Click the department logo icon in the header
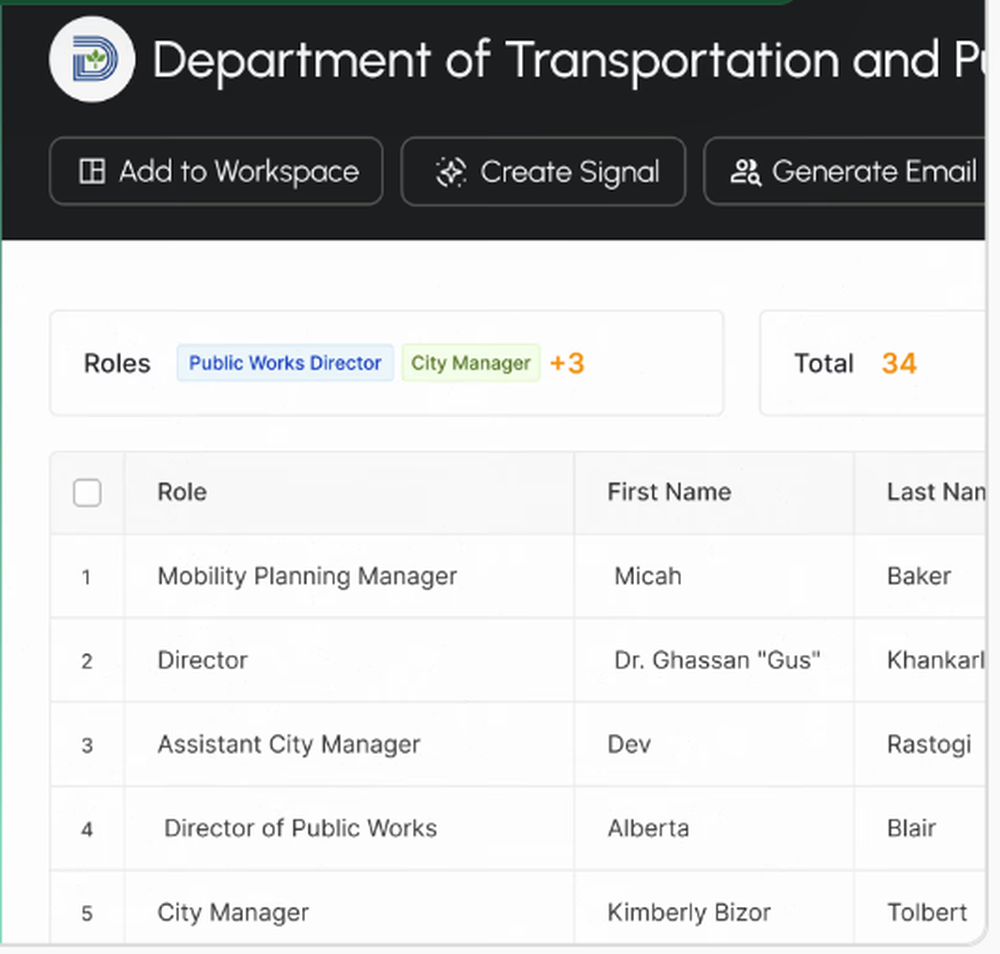The height and width of the screenshot is (954, 1000). coord(92,60)
